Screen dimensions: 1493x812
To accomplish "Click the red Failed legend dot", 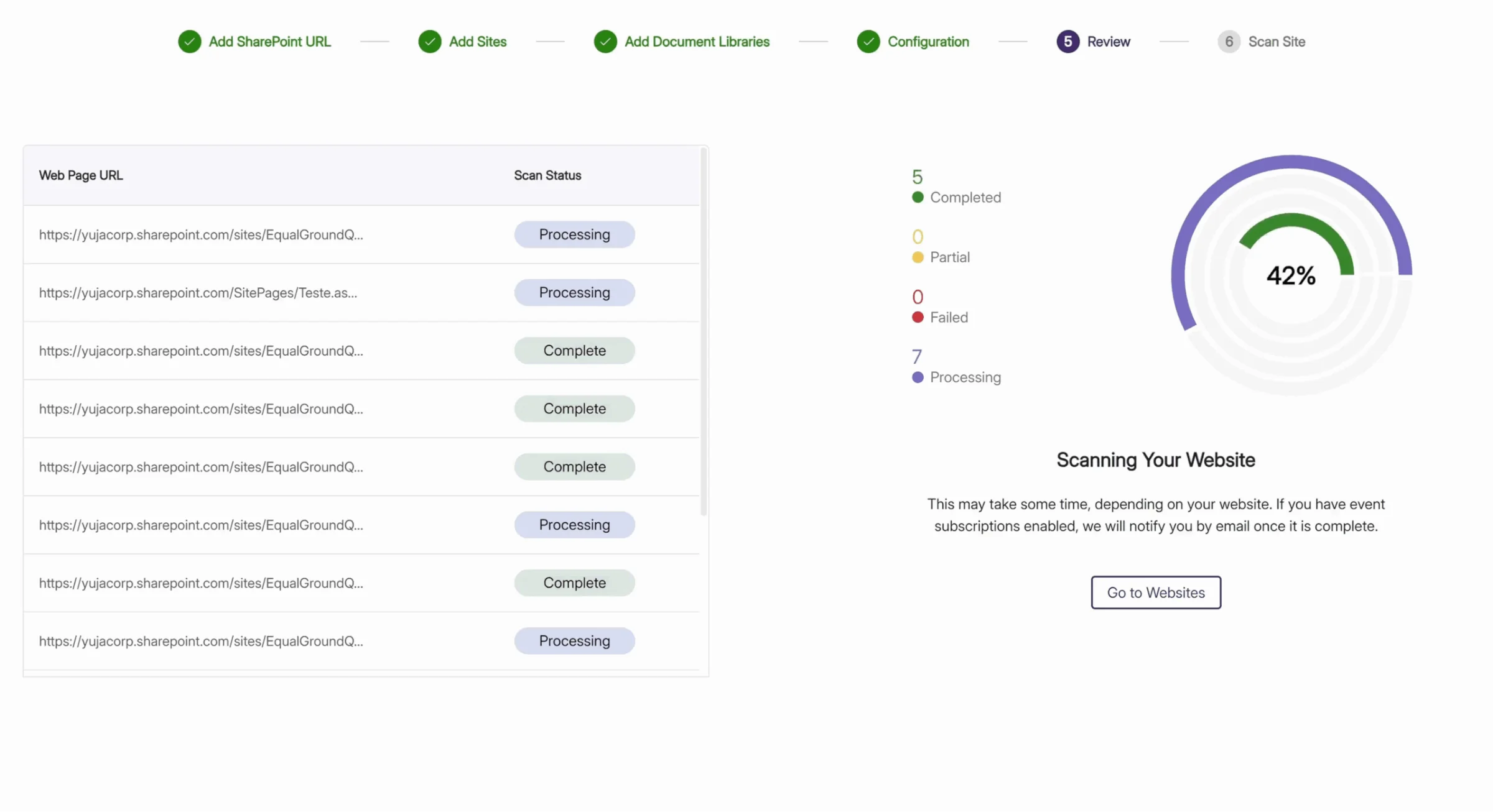I will [x=918, y=318].
